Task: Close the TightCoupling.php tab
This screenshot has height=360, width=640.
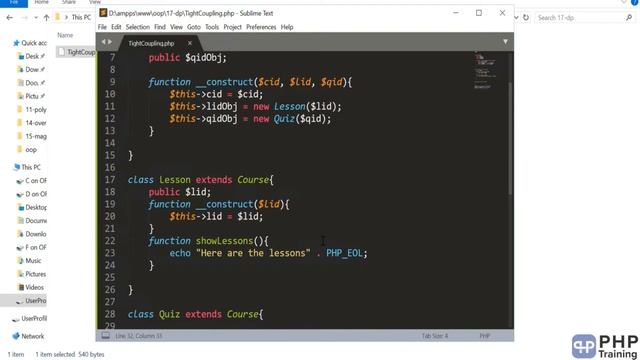Action: (x=190, y=43)
